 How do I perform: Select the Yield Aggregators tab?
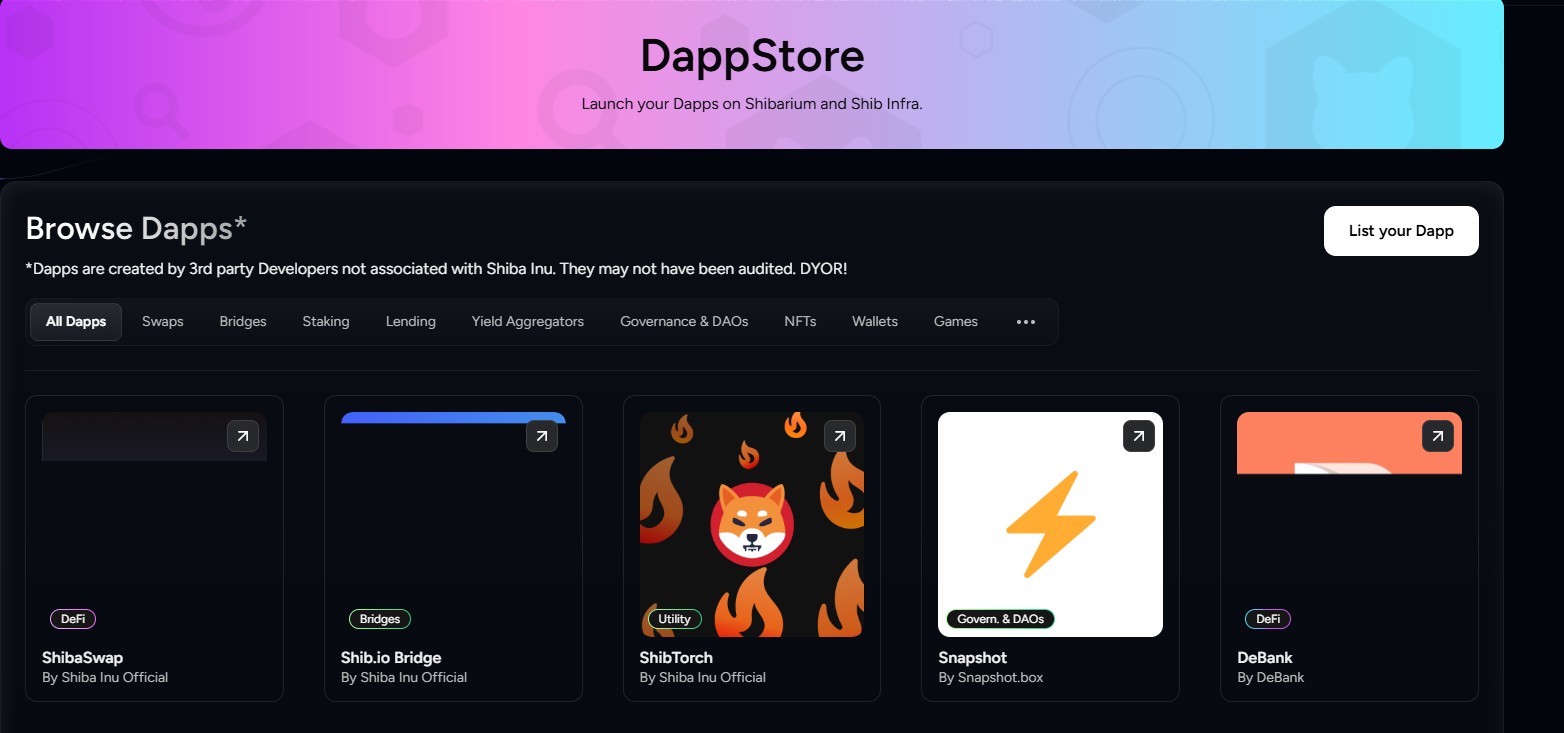[528, 322]
